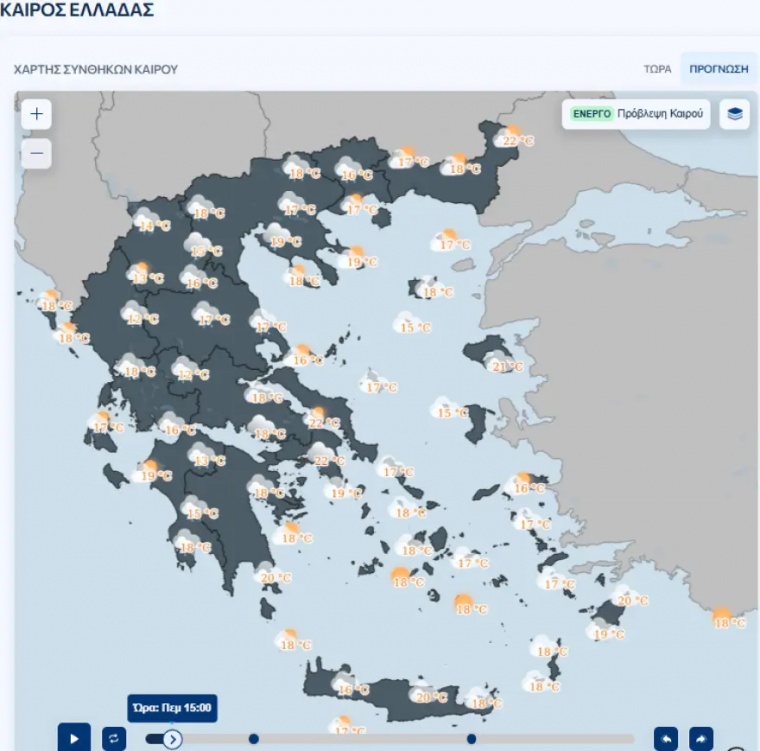The width and height of the screenshot is (760, 751).
Task: Zoom in with the plus button
Action: point(37,114)
